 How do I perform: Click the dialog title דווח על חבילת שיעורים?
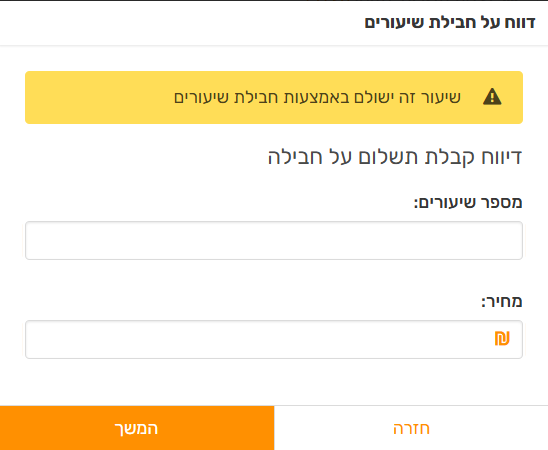450,22
